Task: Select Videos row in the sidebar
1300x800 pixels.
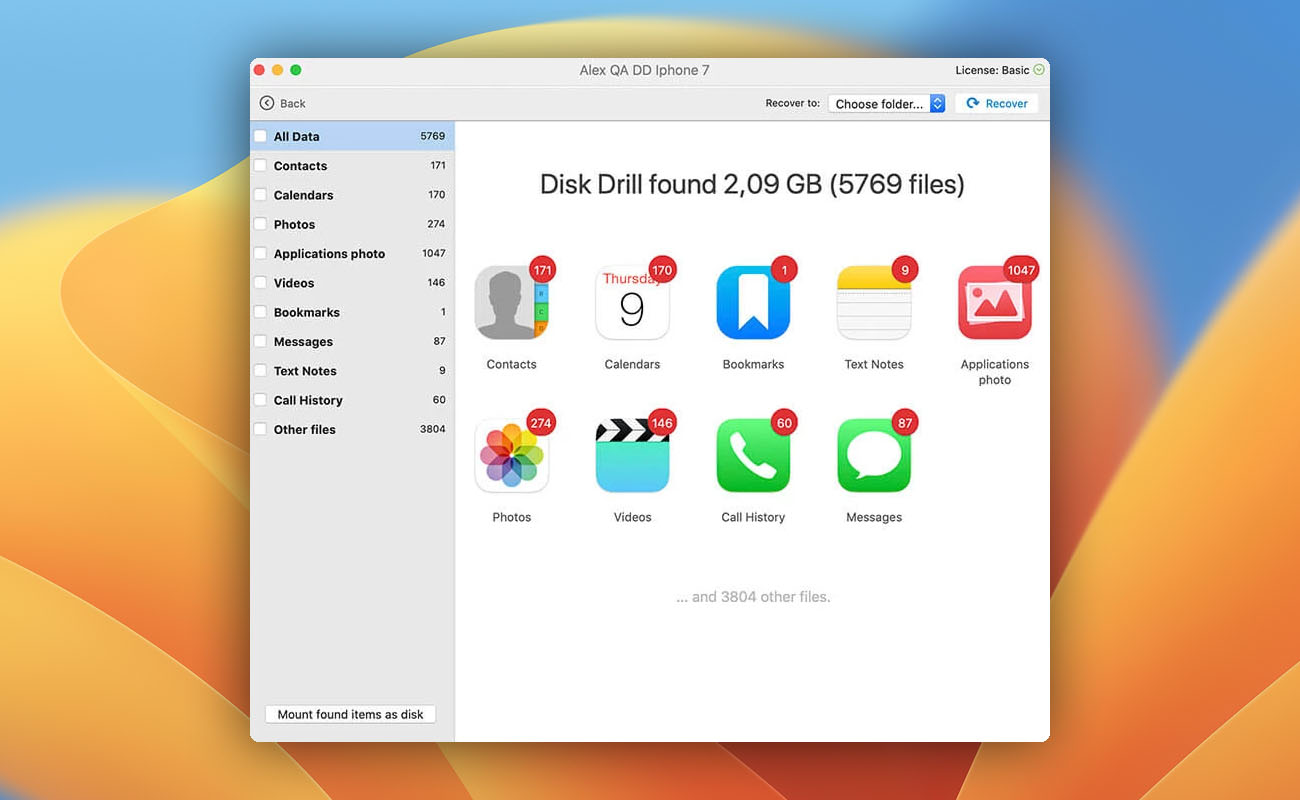Action: point(352,283)
